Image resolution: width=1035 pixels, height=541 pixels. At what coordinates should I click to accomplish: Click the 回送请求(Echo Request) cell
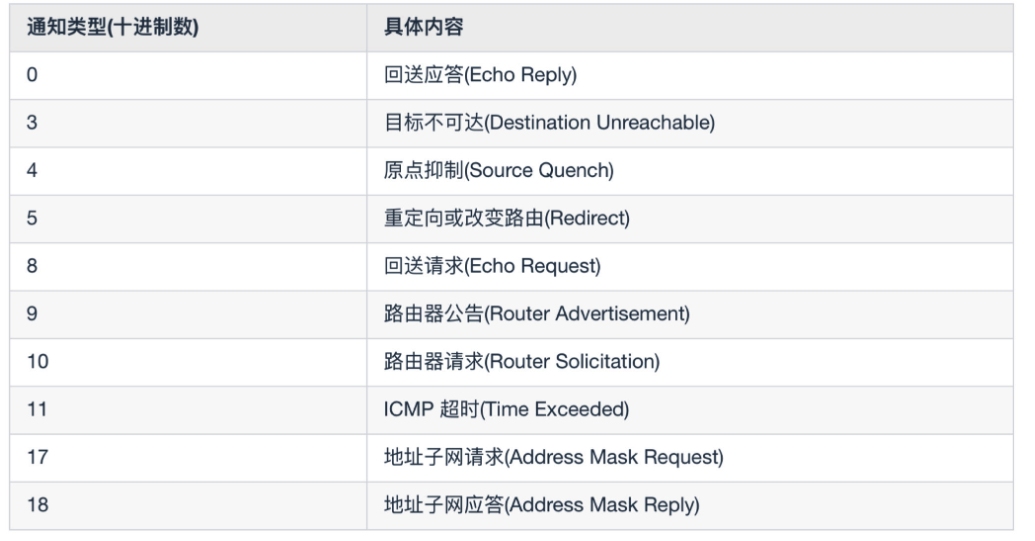click(x=690, y=267)
